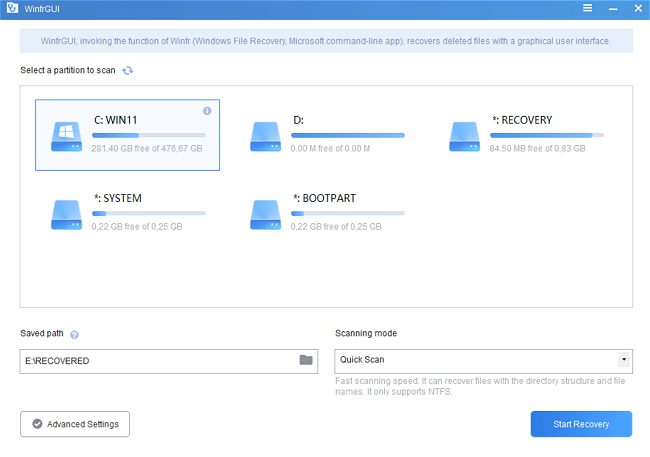Show info for C: WIN11 partition
The height and width of the screenshot is (457, 650).
207,111
